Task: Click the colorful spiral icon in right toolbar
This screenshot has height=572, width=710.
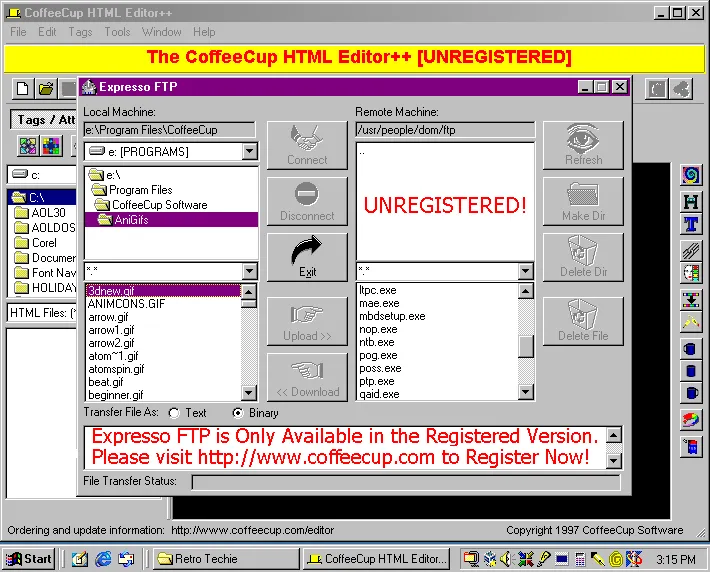Action: (691, 175)
